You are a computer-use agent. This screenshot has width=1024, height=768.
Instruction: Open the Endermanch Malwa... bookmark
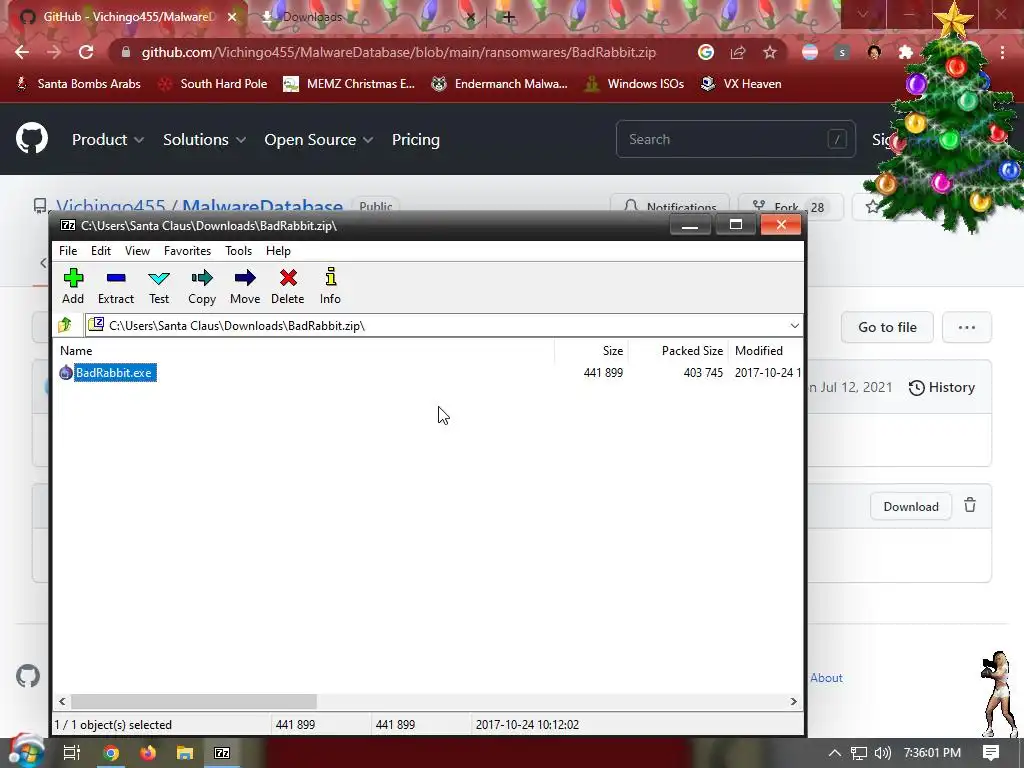(499, 84)
